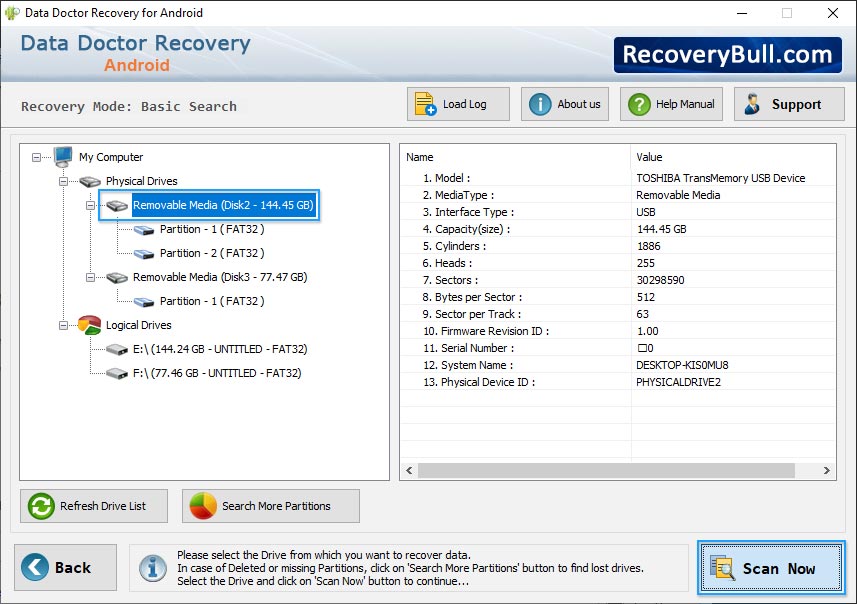Image resolution: width=857 pixels, height=604 pixels.
Task: Click the Support person icon
Action: (752, 104)
